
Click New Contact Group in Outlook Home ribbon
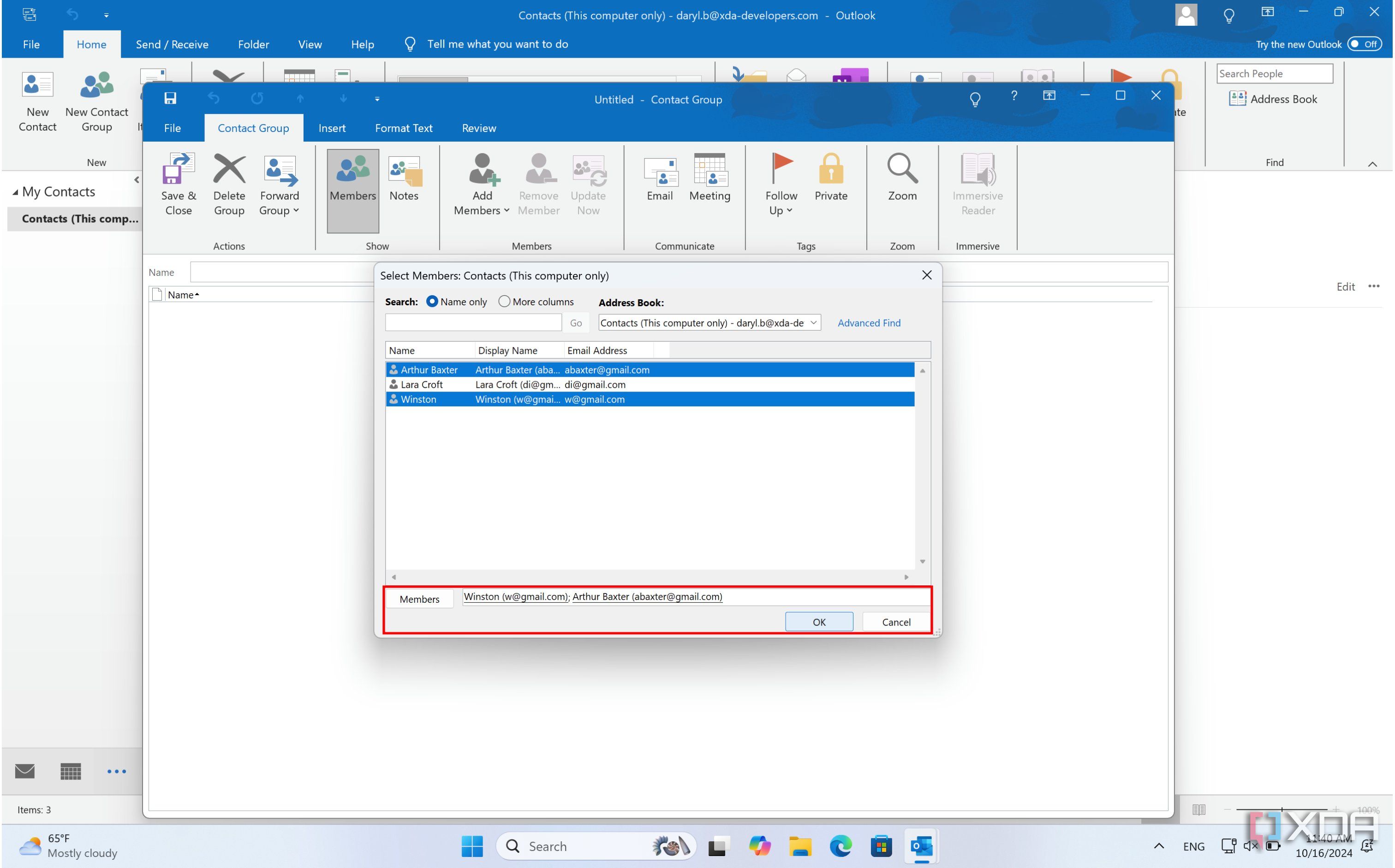coord(96,102)
